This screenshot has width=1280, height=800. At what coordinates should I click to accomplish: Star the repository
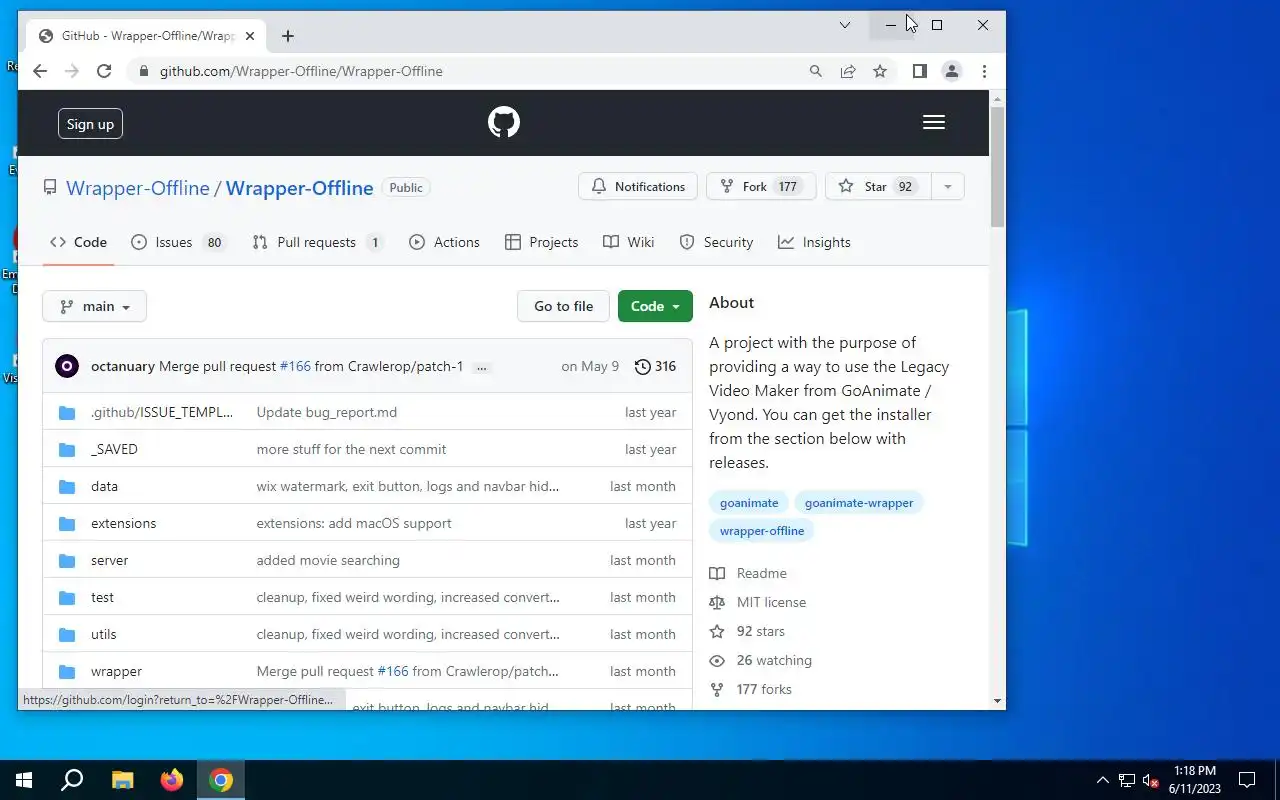click(878, 187)
